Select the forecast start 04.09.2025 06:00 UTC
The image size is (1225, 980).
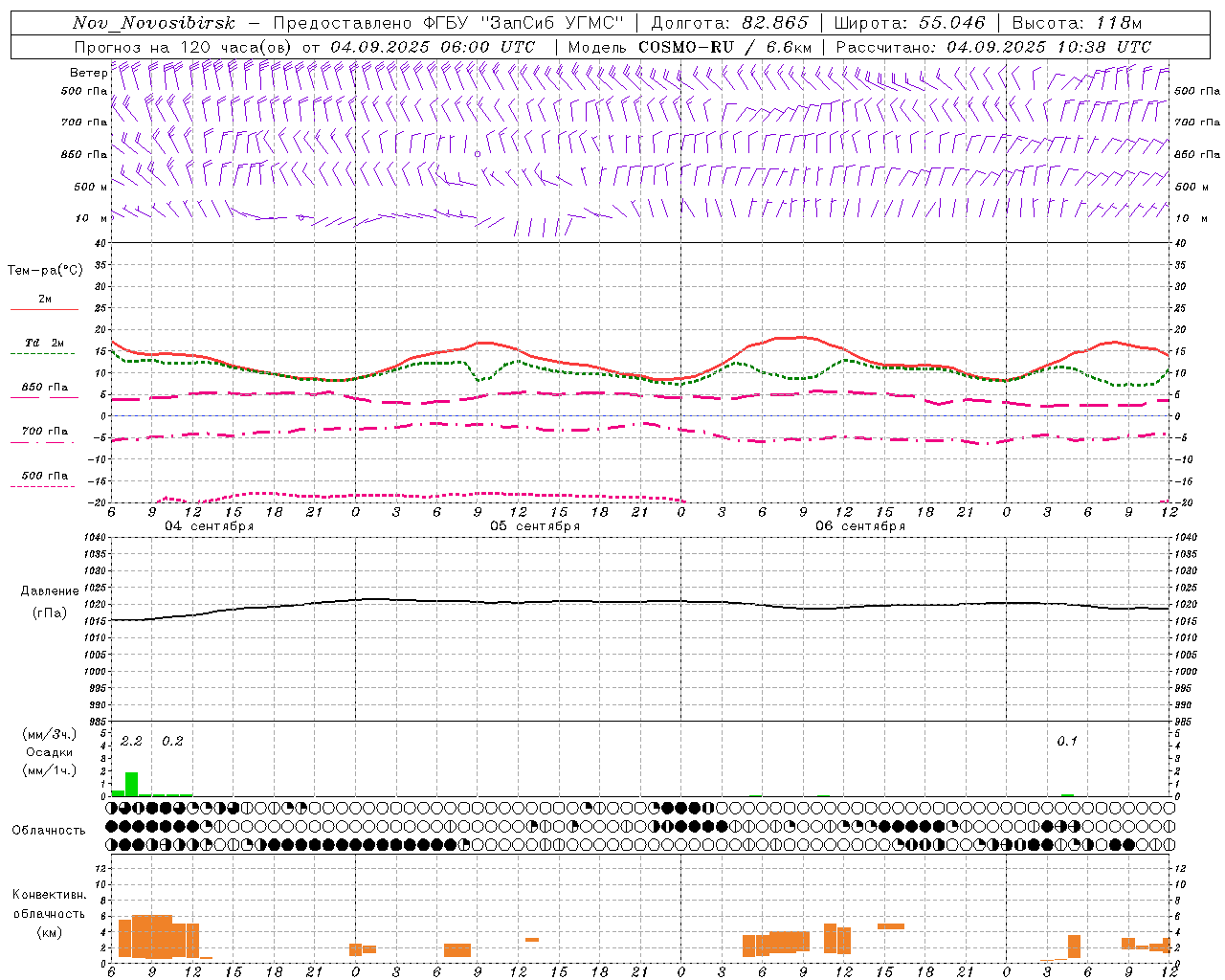433,47
